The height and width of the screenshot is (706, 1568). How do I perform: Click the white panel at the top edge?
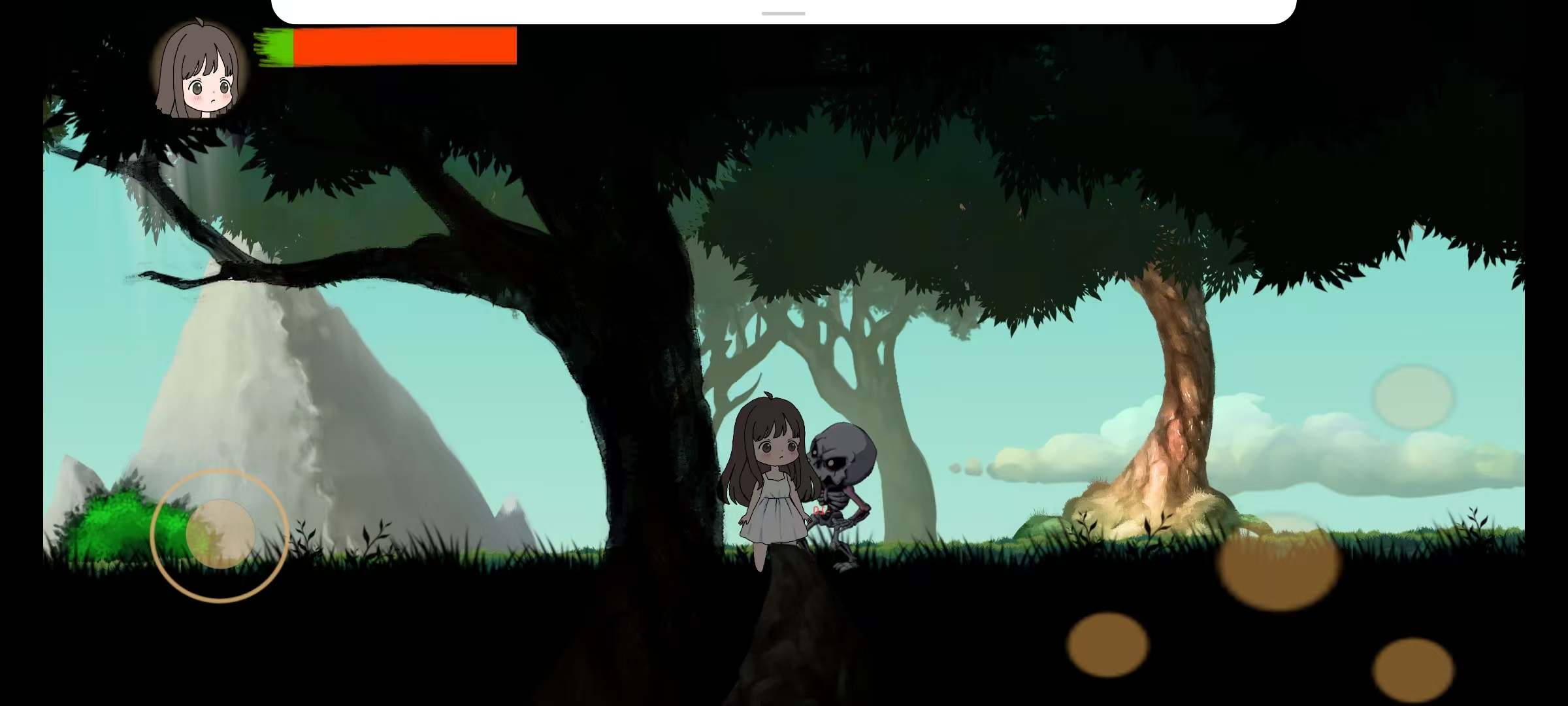523,11
